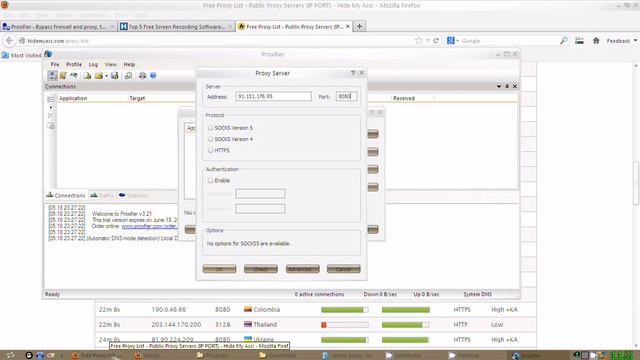Viewport: 640px width, 360px height.
Task: Click the save profile disk icon
Action: point(115,76)
